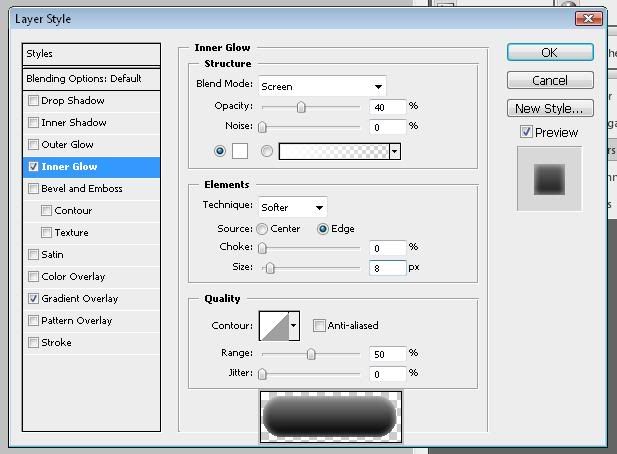Image resolution: width=617 pixels, height=454 pixels.
Task: Open the Technique dropdown
Action: tap(292, 207)
